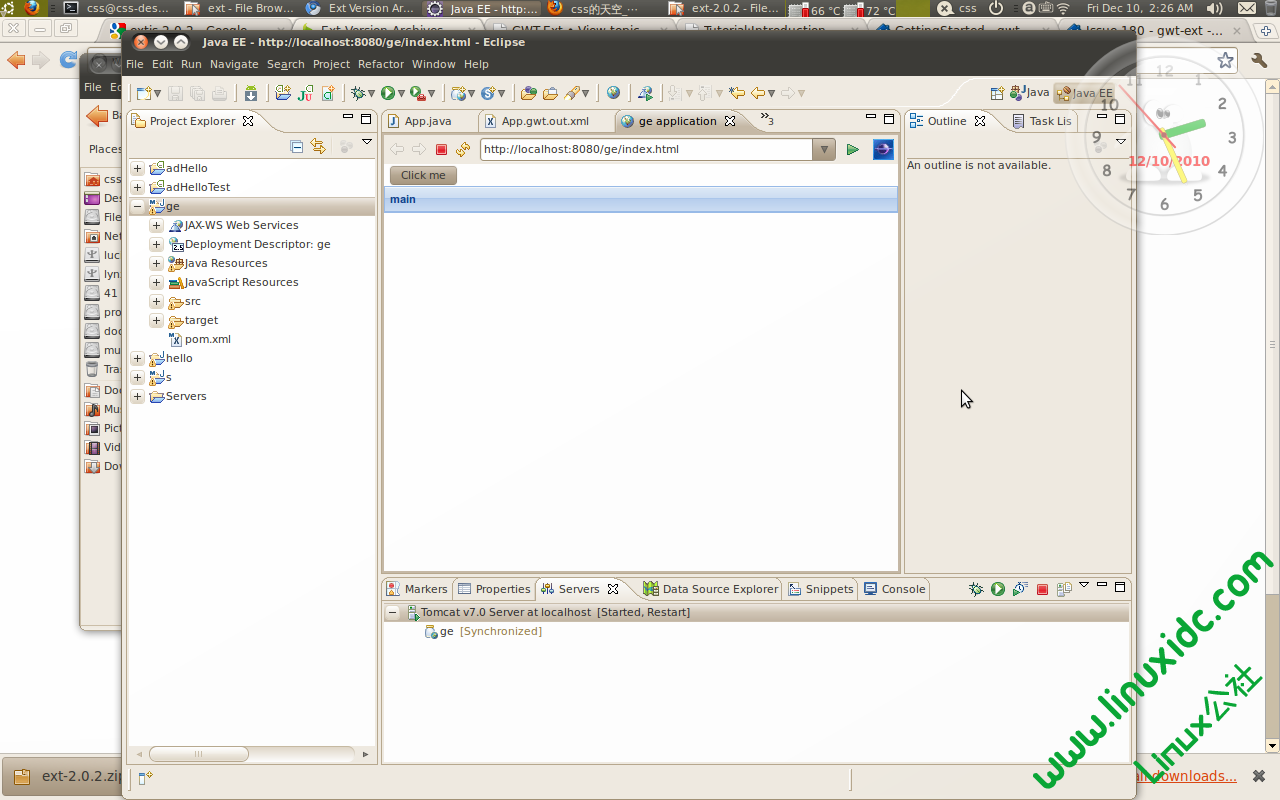Viewport: 1280px width, 800px height.
Task: Stop loading page in internal browser
Action: pyautogui.click(x=441, y=150)
